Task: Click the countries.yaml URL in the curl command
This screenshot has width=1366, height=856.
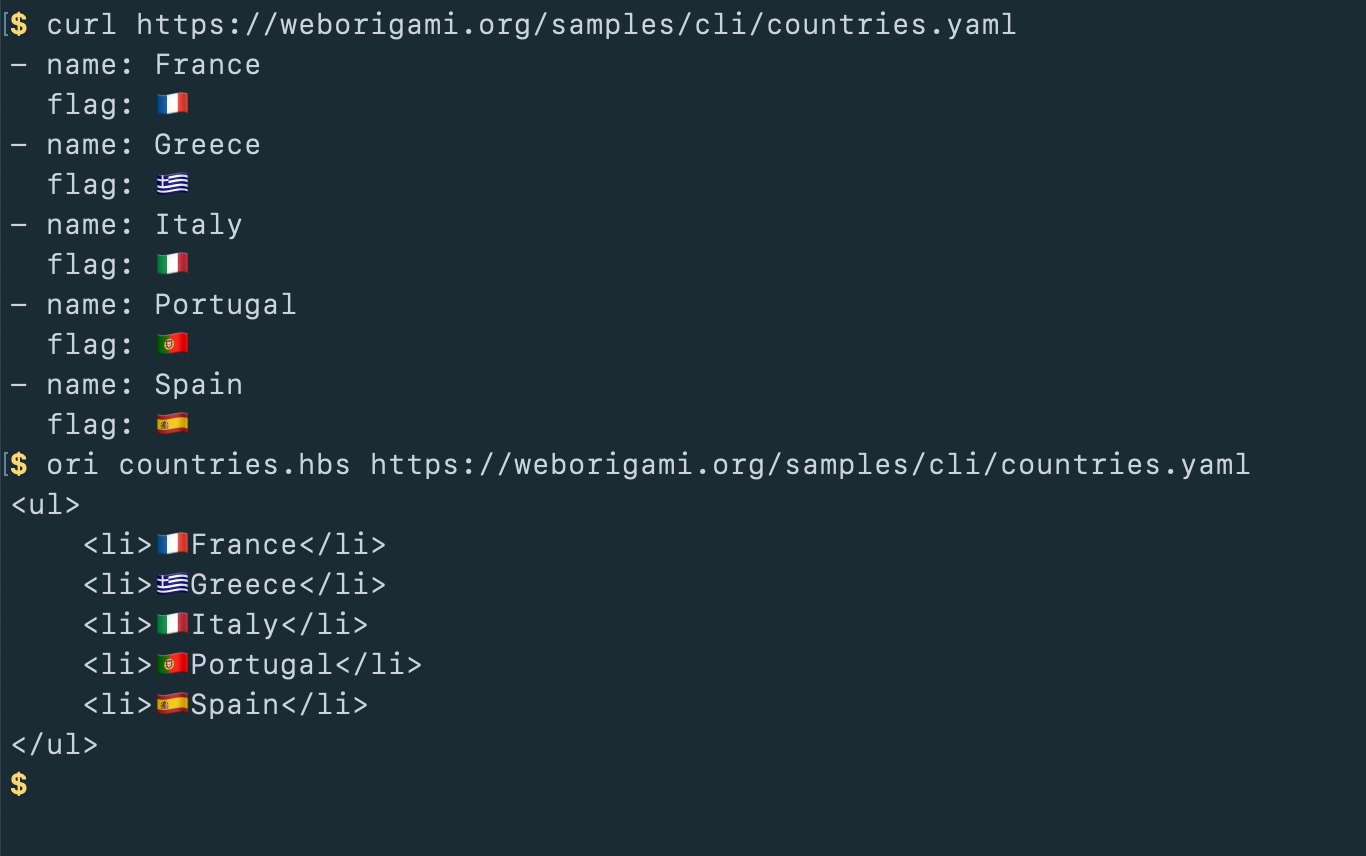Action: [577, 25]
